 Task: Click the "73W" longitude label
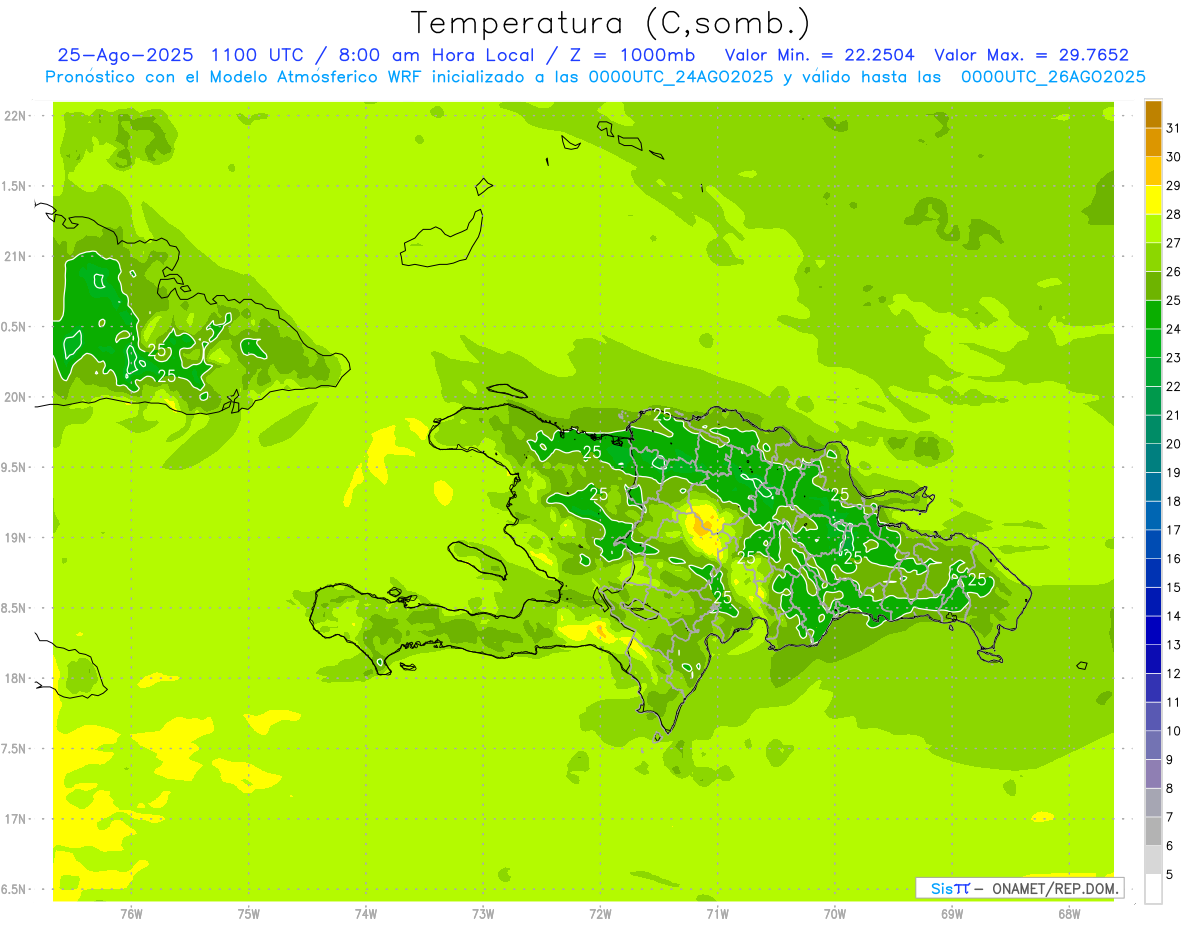click(483, 914)
